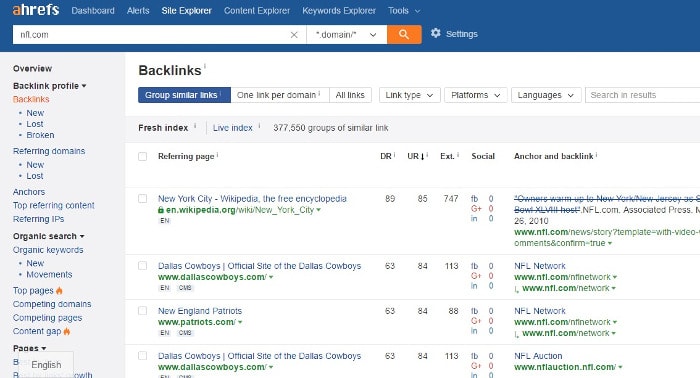This screenshot has width=700, height=378.
Task: Clear the nfl.com search field with X
Action: click(x=294, y=35)
